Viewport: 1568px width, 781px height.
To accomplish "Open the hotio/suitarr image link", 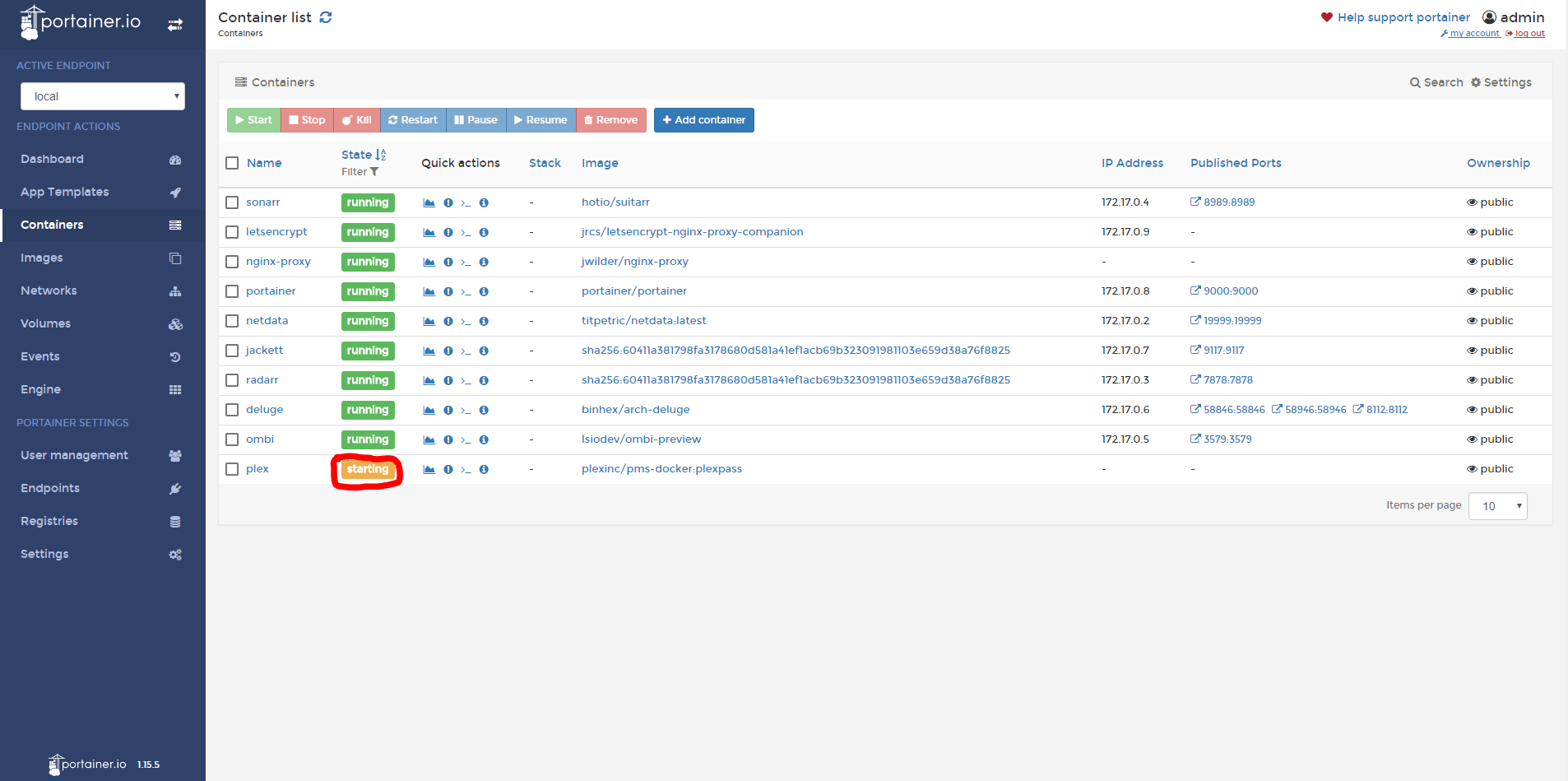I will 615,202.
